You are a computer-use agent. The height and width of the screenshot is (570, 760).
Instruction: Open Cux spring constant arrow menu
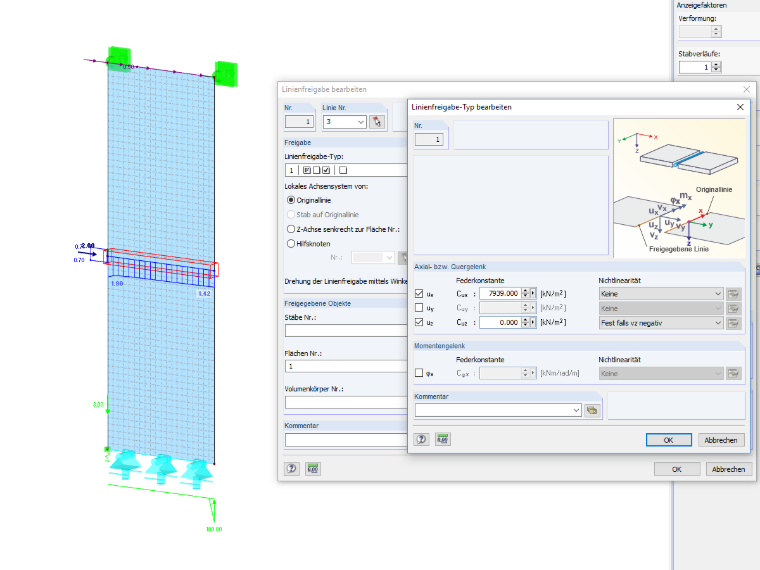[533, 293]
